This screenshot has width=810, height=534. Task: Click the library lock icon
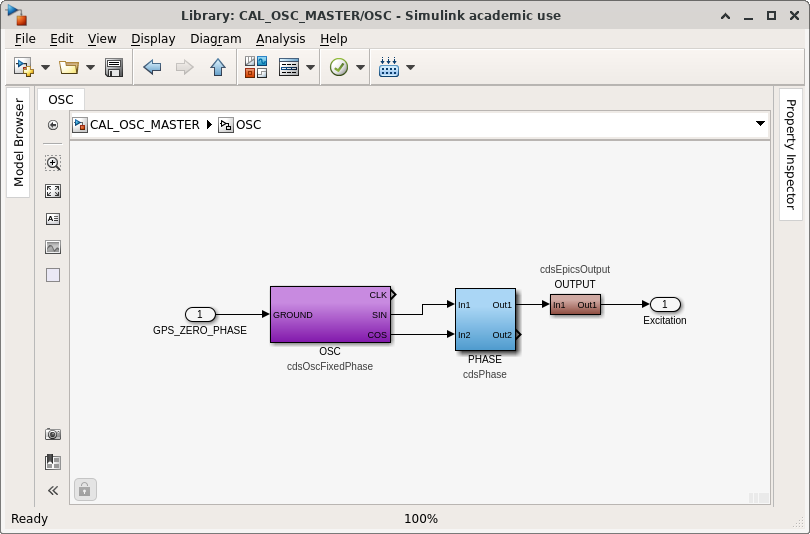tap(85, 489)
